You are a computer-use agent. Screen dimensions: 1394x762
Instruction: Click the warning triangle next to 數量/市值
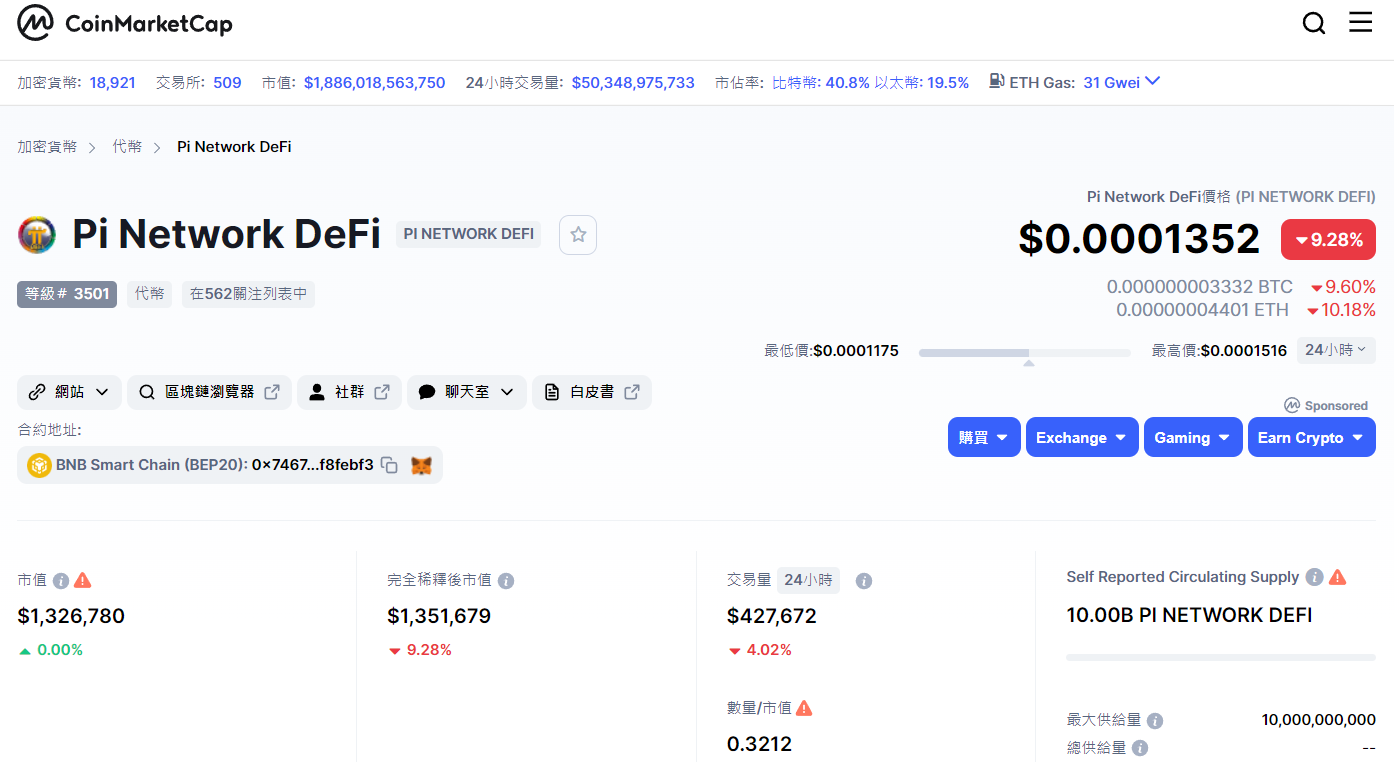pos(804,708)
